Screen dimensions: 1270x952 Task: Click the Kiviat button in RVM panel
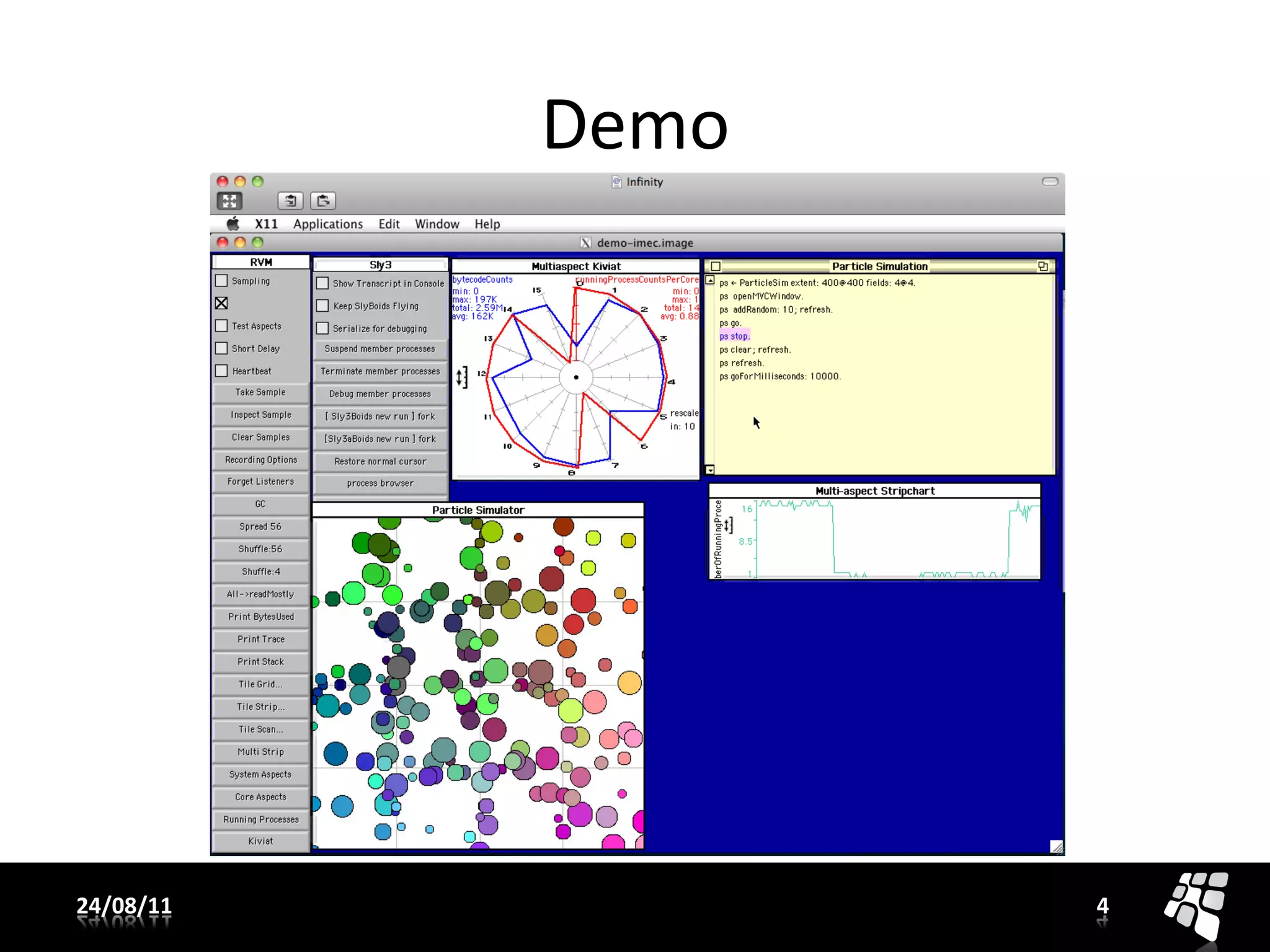pos(261,841)
